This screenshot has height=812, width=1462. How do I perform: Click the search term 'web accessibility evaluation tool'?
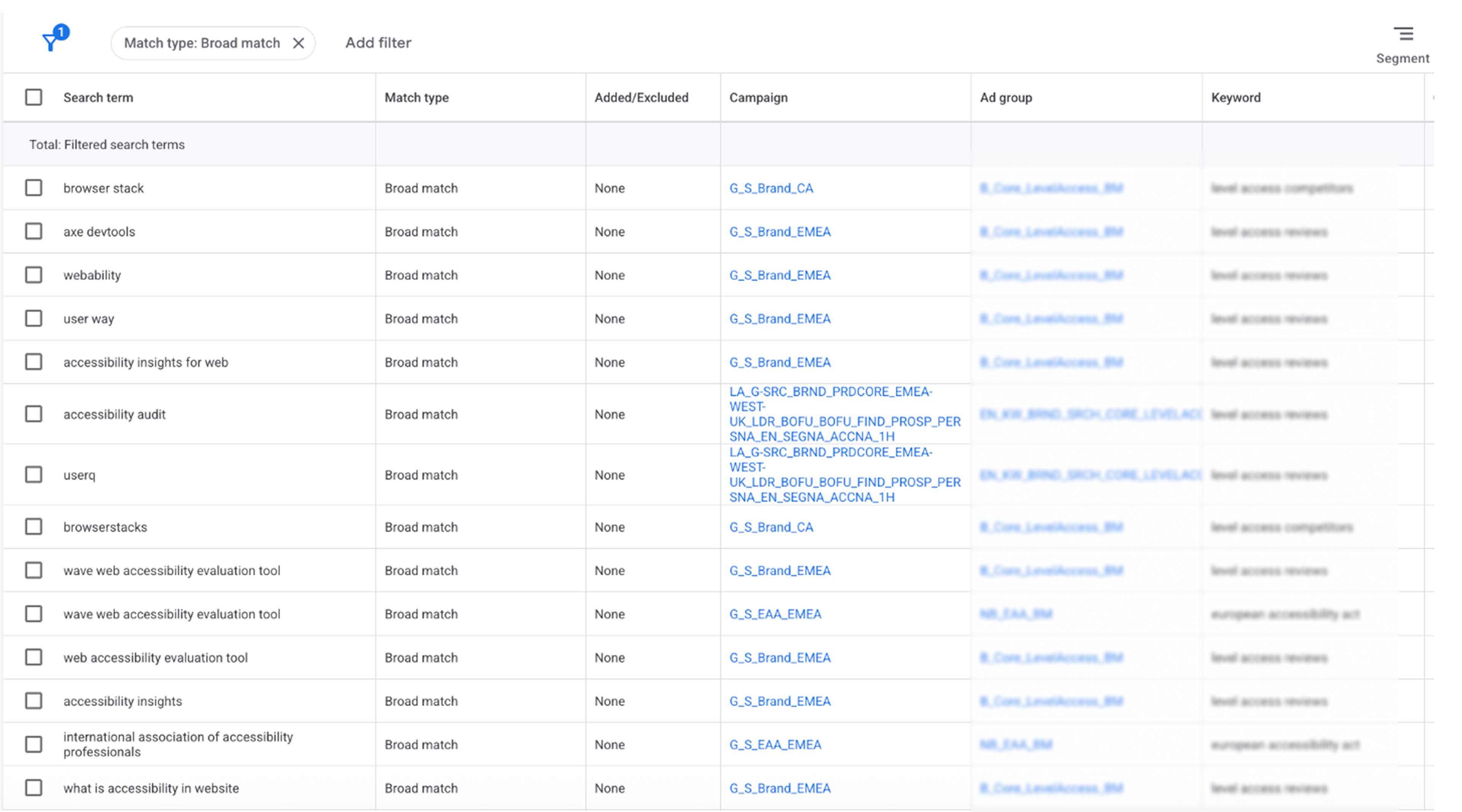[155, 658]
